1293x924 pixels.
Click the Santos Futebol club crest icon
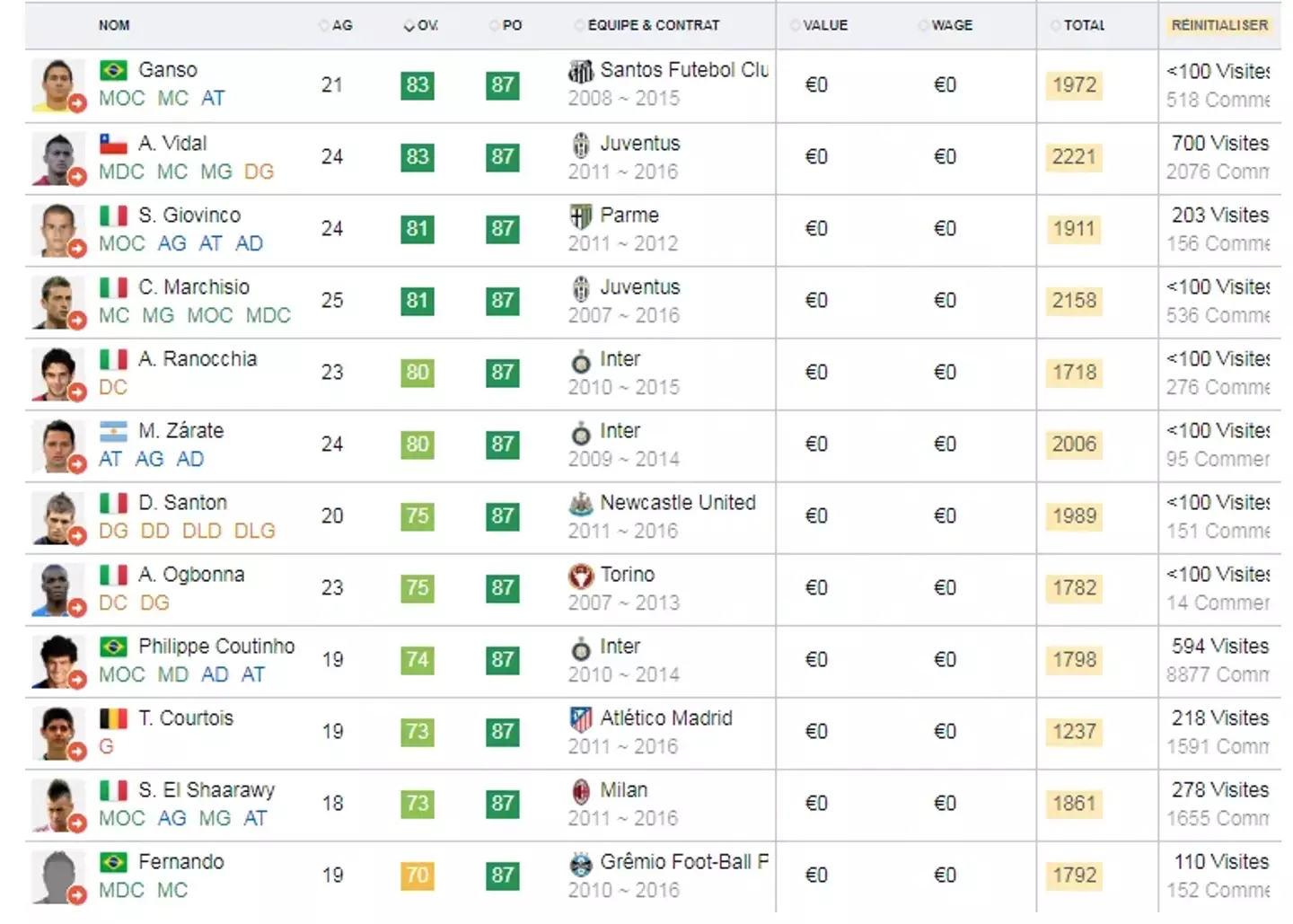coord(581,70)
